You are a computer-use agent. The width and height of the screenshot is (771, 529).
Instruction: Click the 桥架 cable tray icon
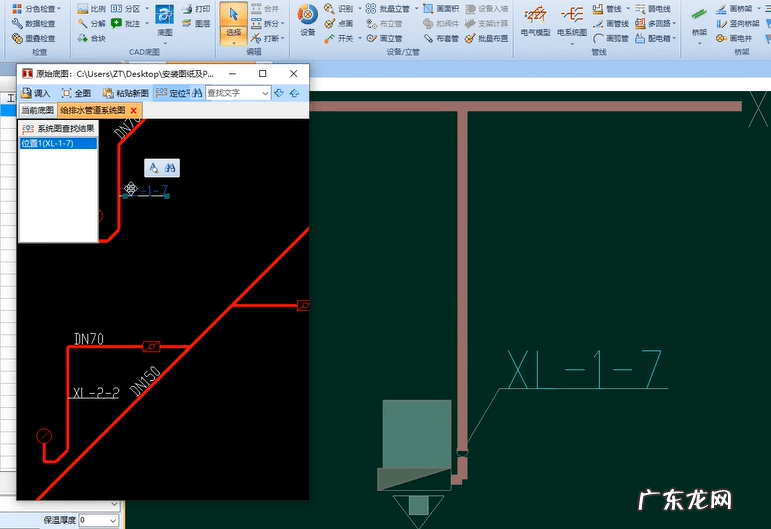click(x=698, y=20)
